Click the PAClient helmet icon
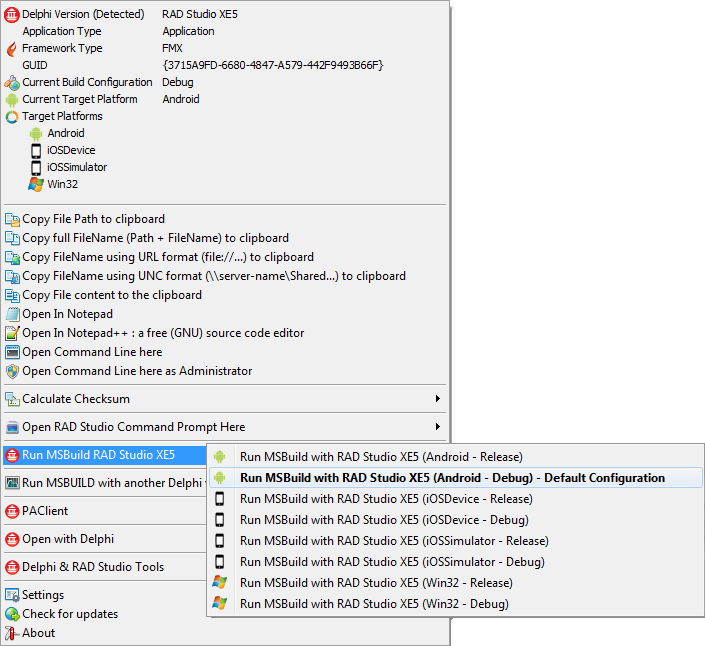 pos(12,511)
